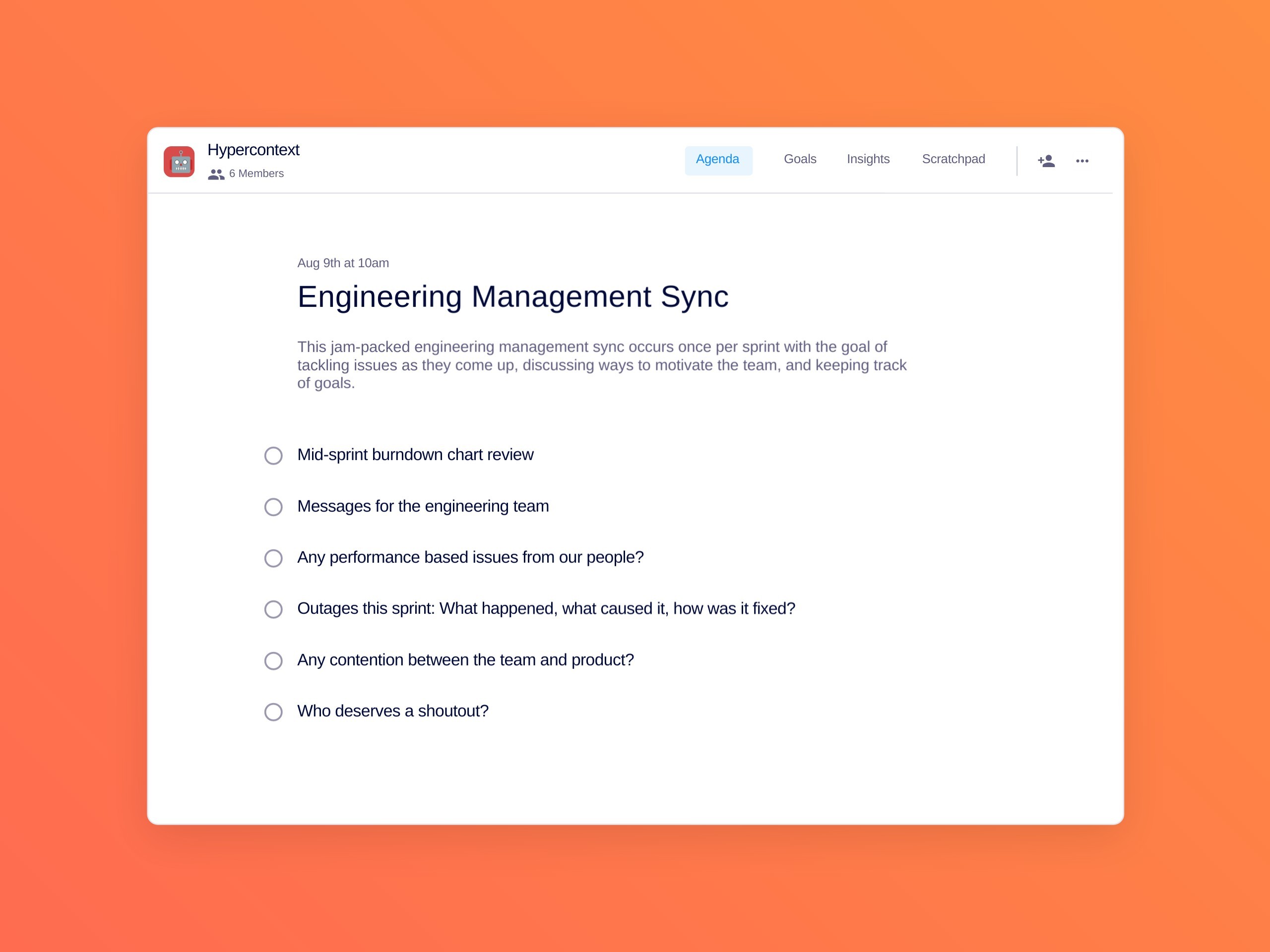Image resolution: width=1270 pixels, height=952 pixels.
Task: Click the members group icon beside Hypercontext
Action: (216, 174)
